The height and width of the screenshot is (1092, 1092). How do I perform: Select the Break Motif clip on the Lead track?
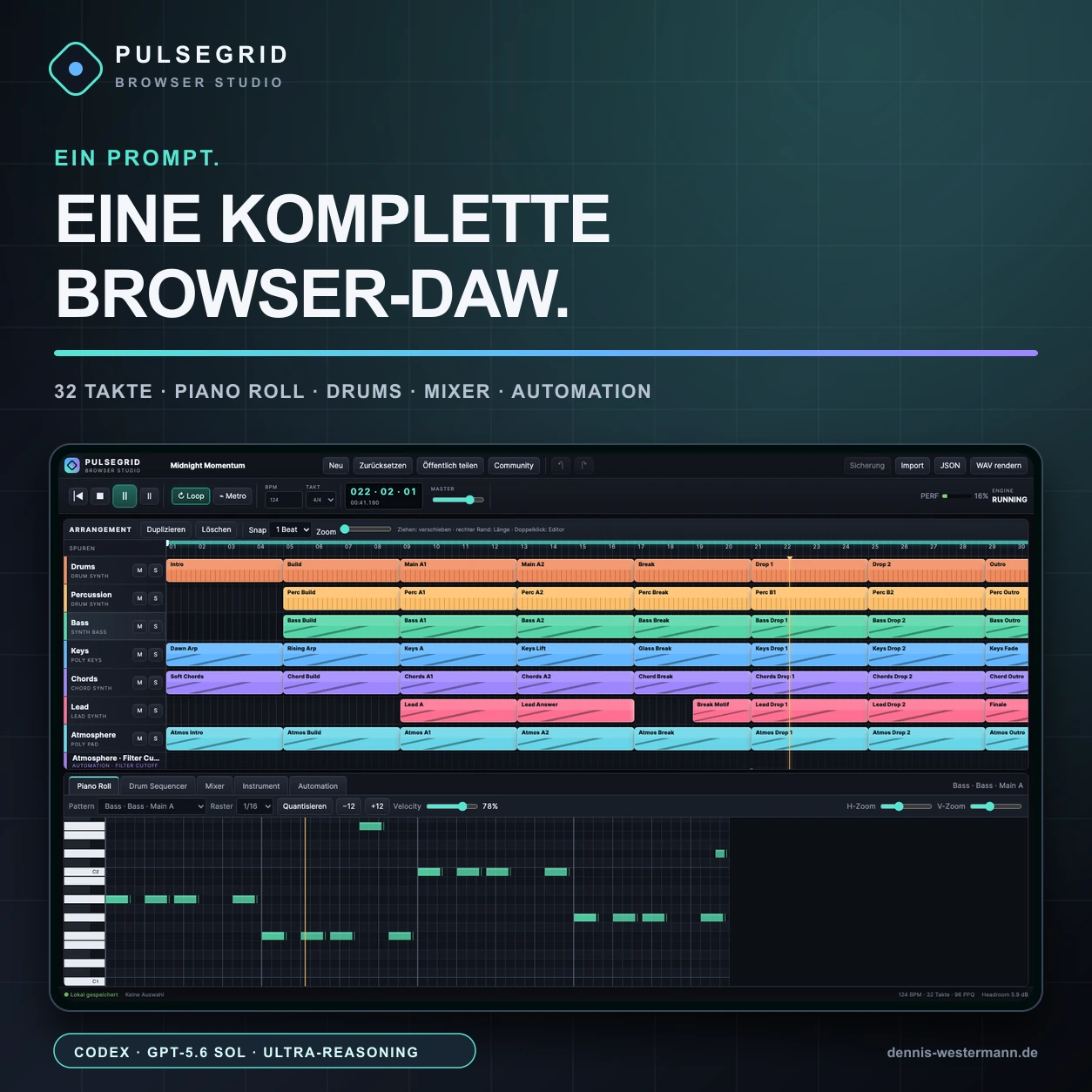[722, 711]
